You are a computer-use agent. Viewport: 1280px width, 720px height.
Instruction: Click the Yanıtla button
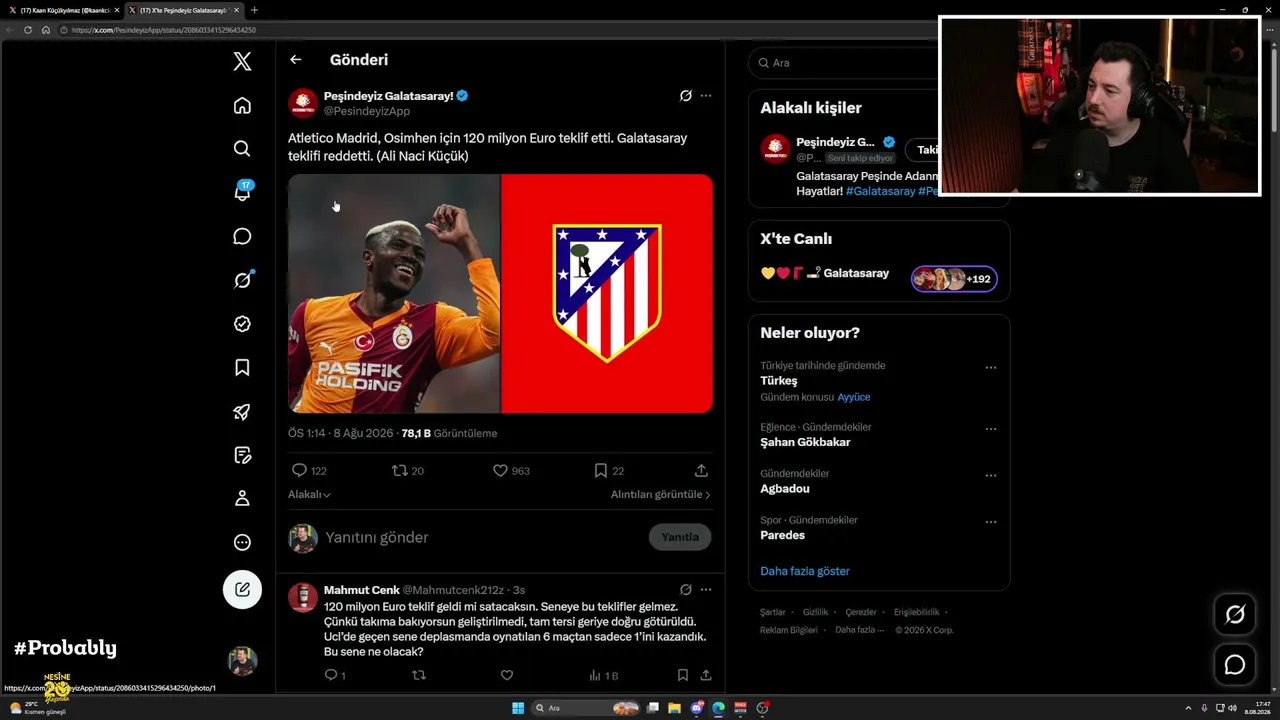coord(680,537)
